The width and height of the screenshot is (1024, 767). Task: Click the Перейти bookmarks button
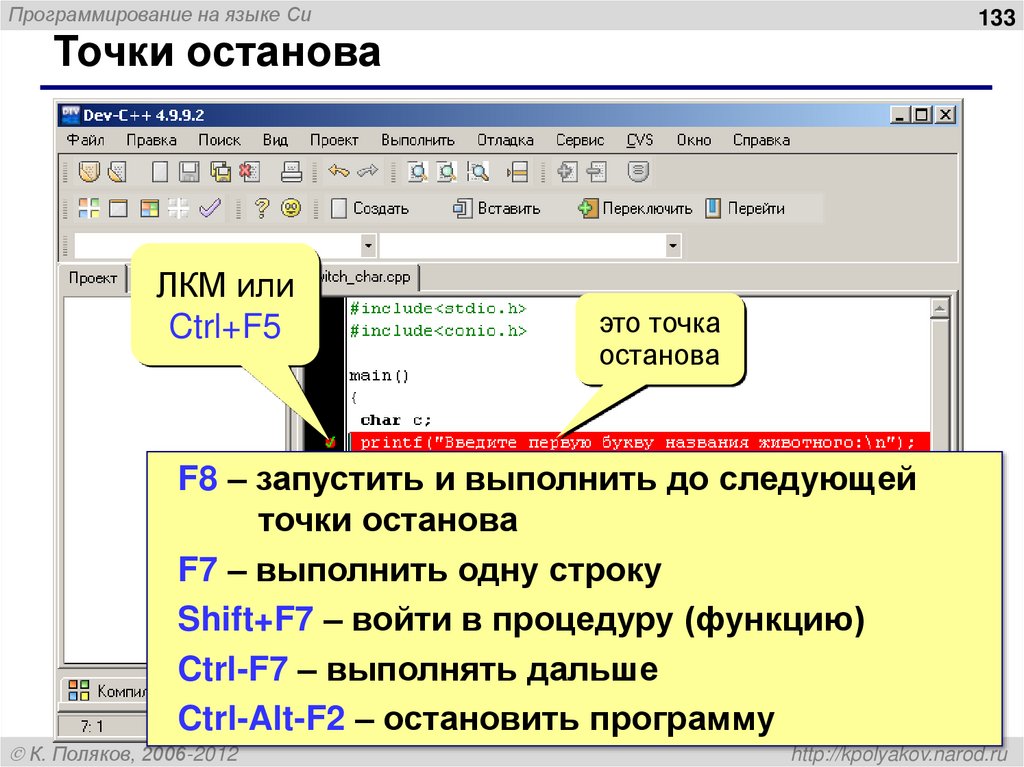tap(745, 208)
